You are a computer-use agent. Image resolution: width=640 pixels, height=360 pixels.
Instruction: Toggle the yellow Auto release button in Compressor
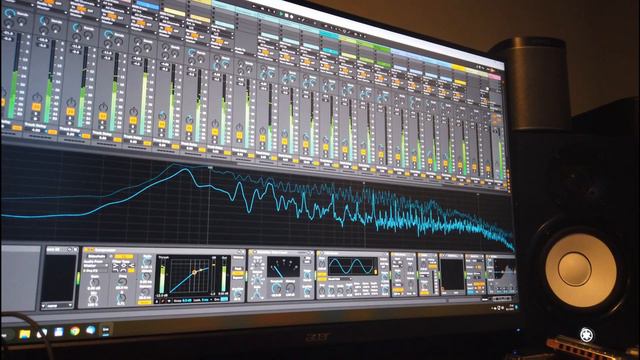click(144, 302)
